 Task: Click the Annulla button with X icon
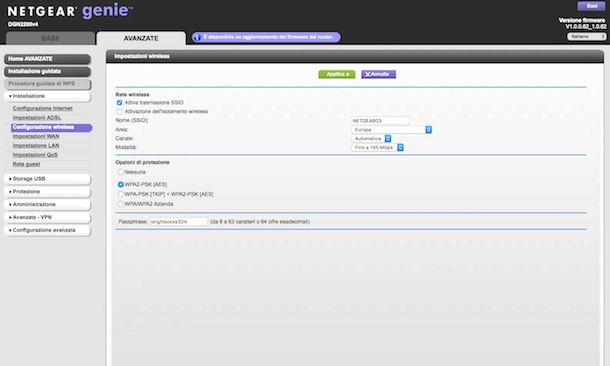click(x=378, y=74)
